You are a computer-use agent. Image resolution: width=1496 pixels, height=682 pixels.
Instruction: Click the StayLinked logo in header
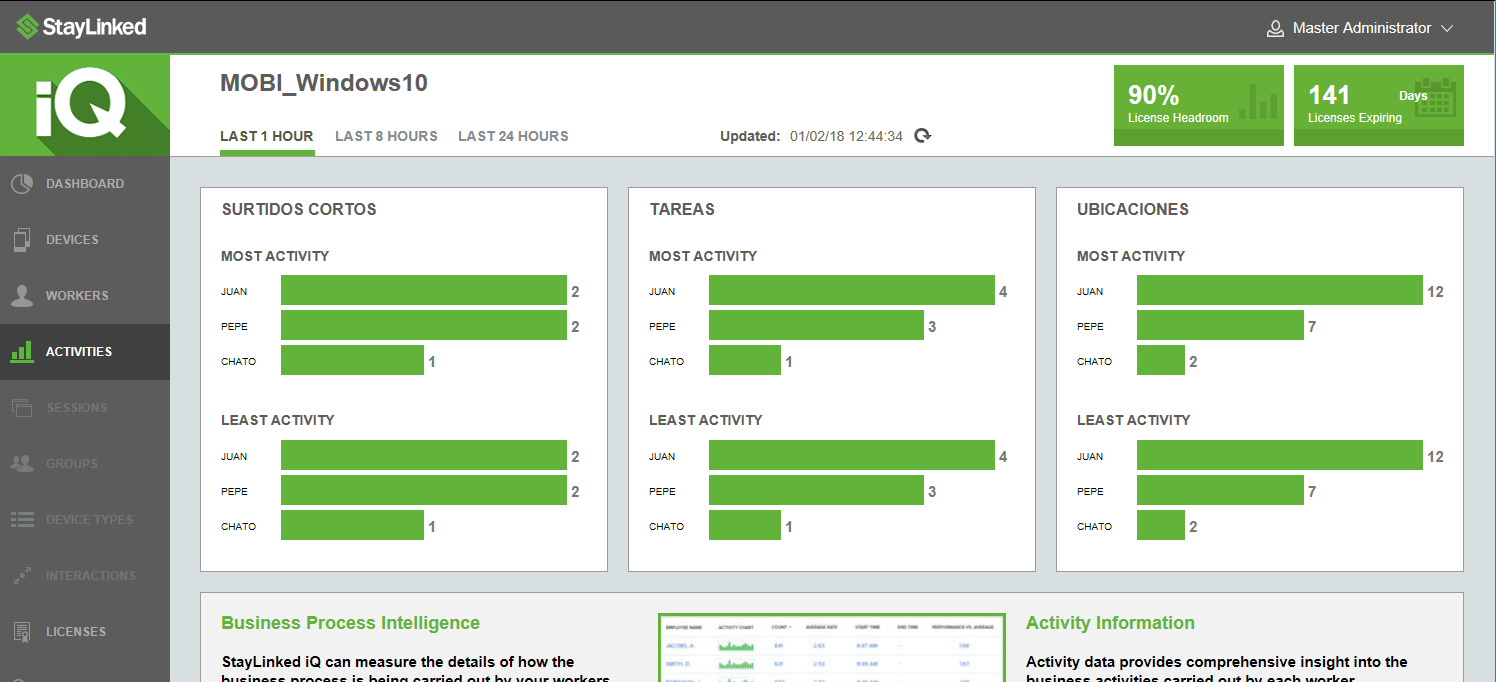tap(82, 27)
